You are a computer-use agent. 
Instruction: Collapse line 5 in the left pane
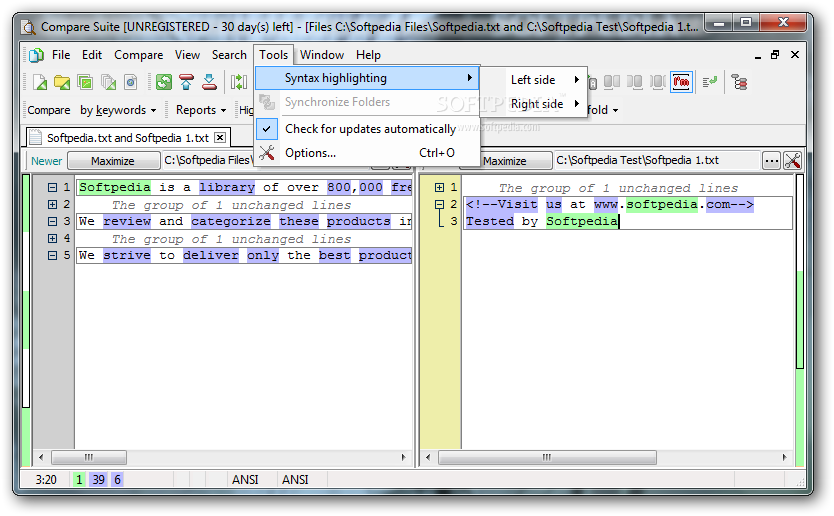(x=52, y=255)
